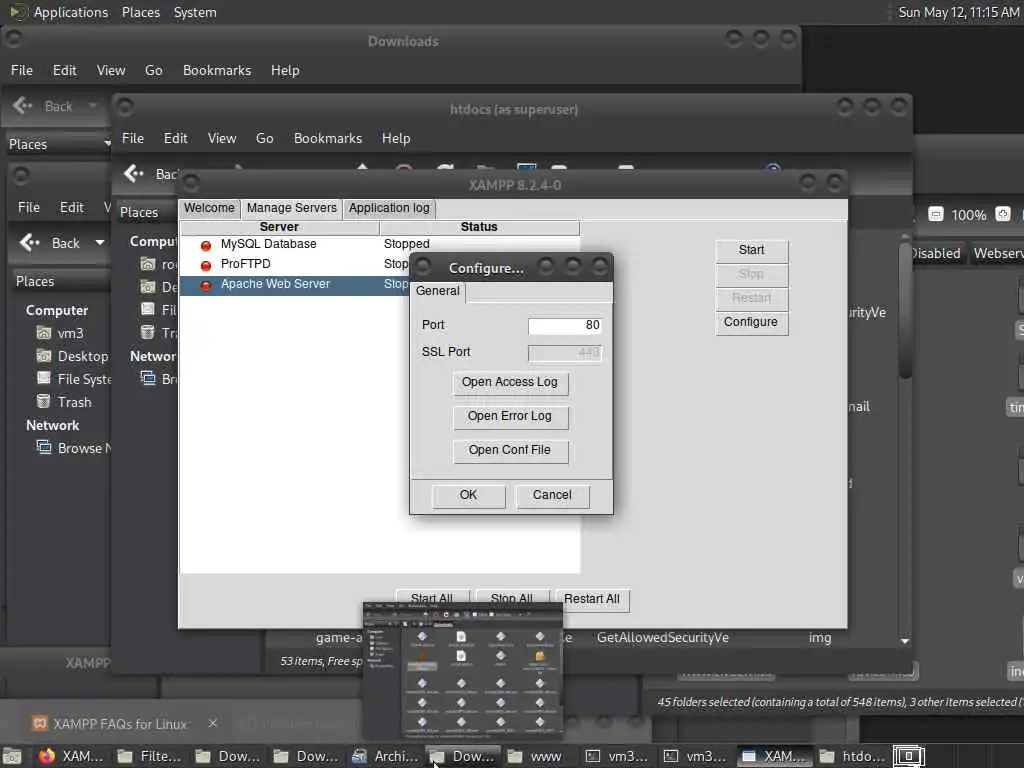Select GetAllowedSecurityVe item in htdocs
This screenshot has height=768, width=1024.
click(x=662, y=638)
